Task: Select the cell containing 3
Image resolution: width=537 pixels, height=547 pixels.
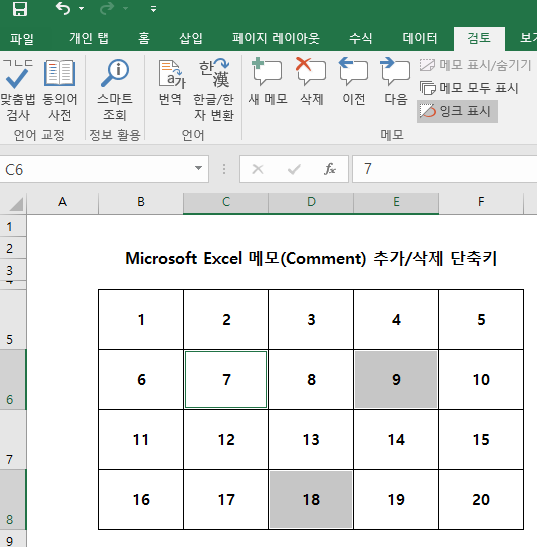Action: (311, 319)
